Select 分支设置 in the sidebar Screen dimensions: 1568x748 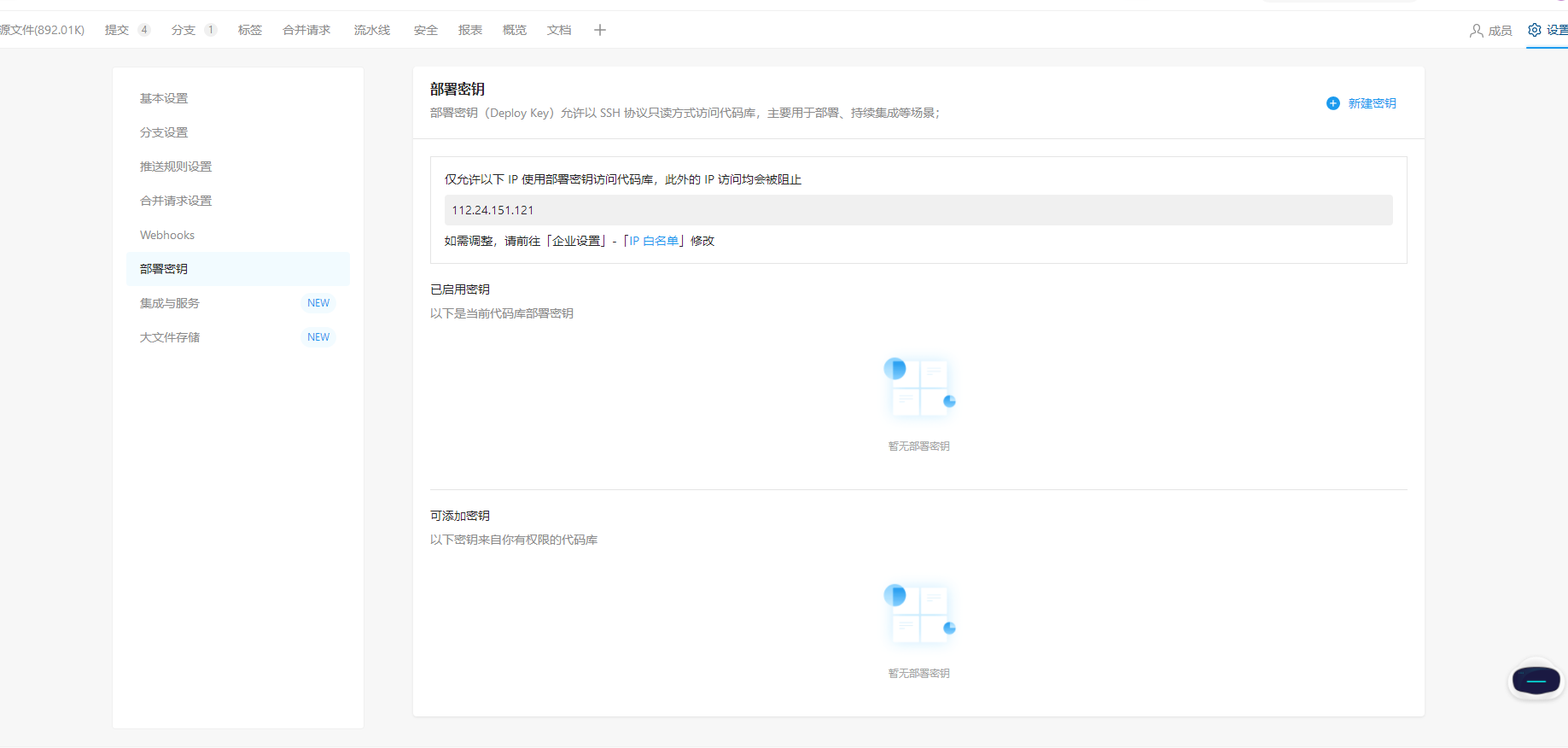pos(238,132)
